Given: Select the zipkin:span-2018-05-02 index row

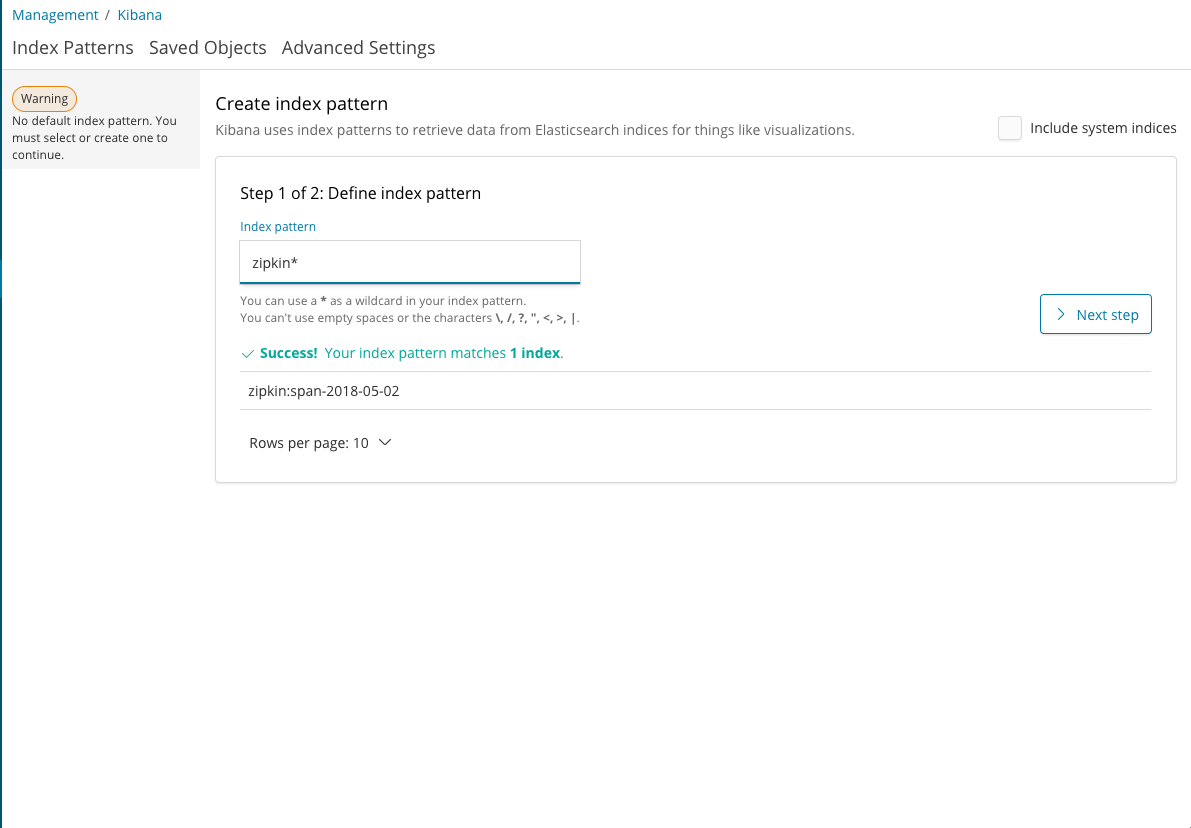Looking at the screenshot, I should 695,390.
